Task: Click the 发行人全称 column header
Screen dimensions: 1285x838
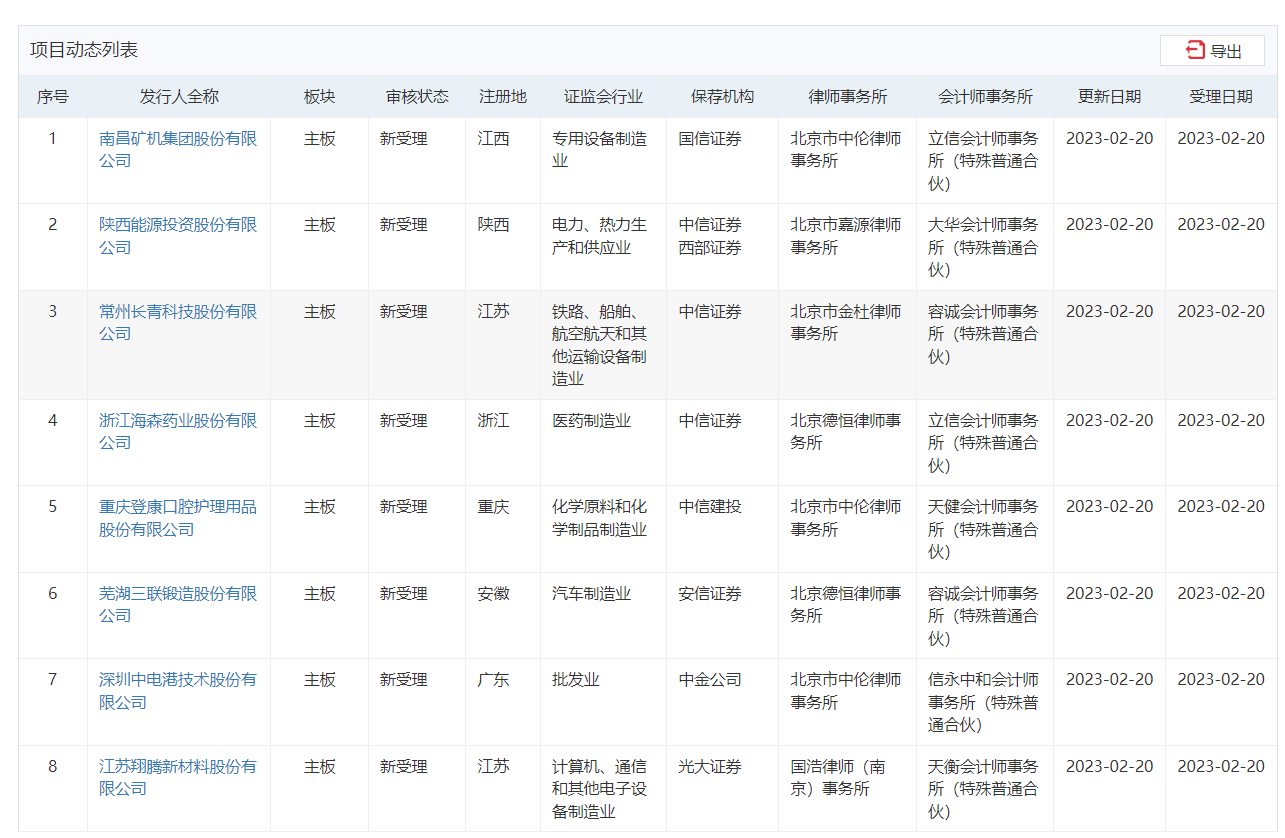Action: 179,97
